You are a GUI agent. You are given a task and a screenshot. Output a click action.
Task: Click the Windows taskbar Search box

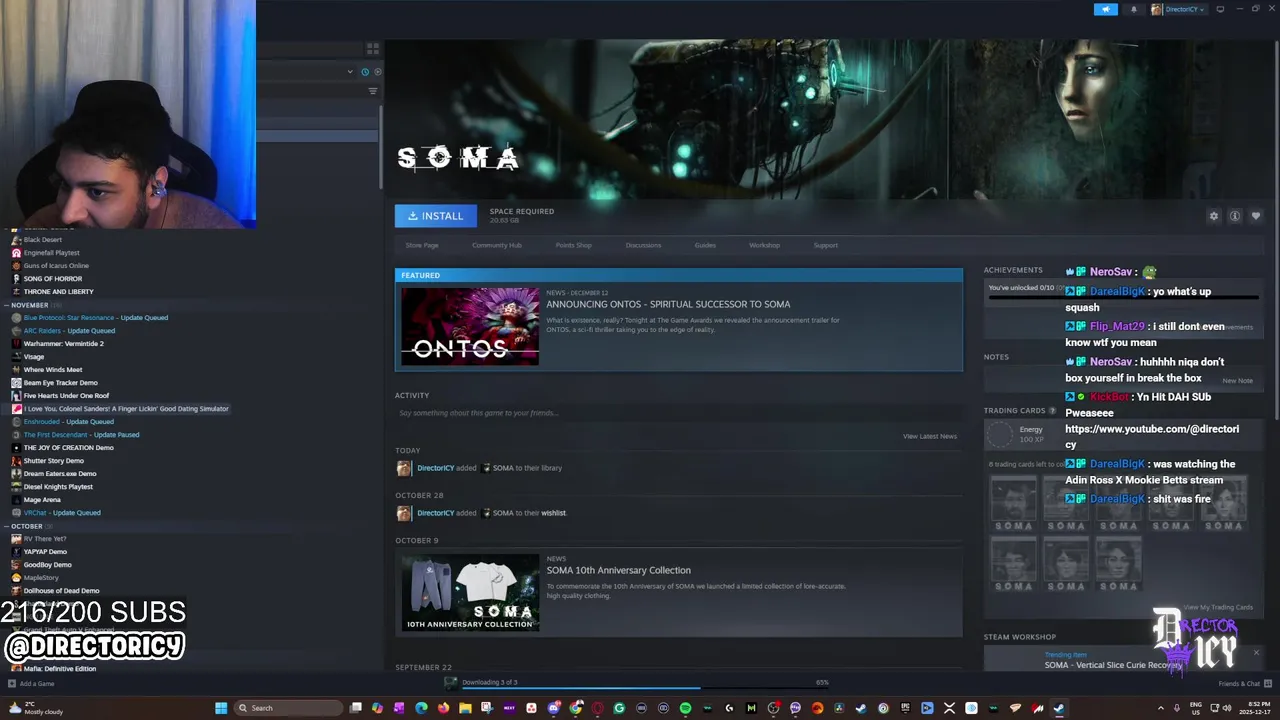pos(288,708)
